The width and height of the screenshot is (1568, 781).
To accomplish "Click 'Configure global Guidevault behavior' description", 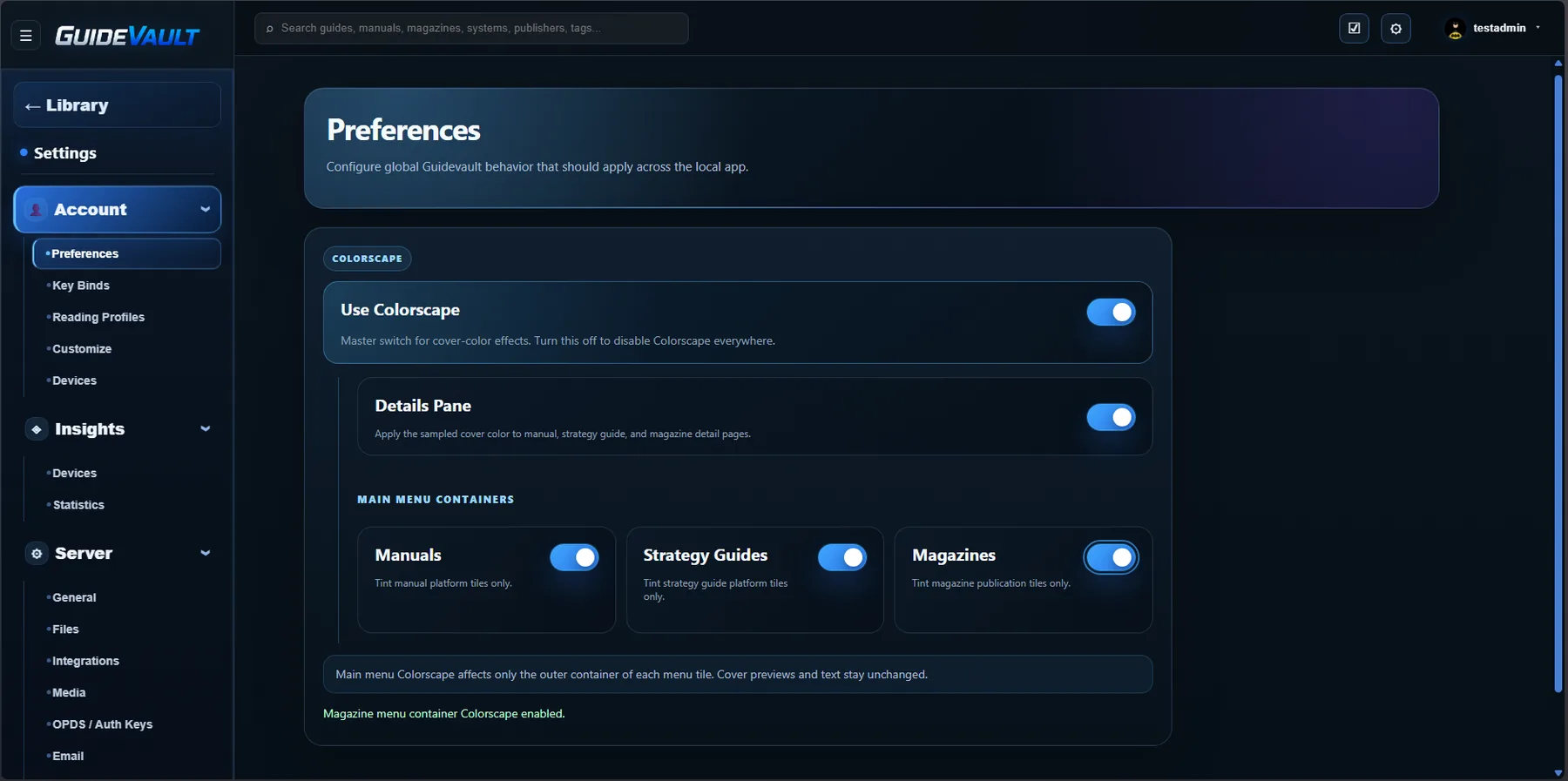I will [537, 167].
